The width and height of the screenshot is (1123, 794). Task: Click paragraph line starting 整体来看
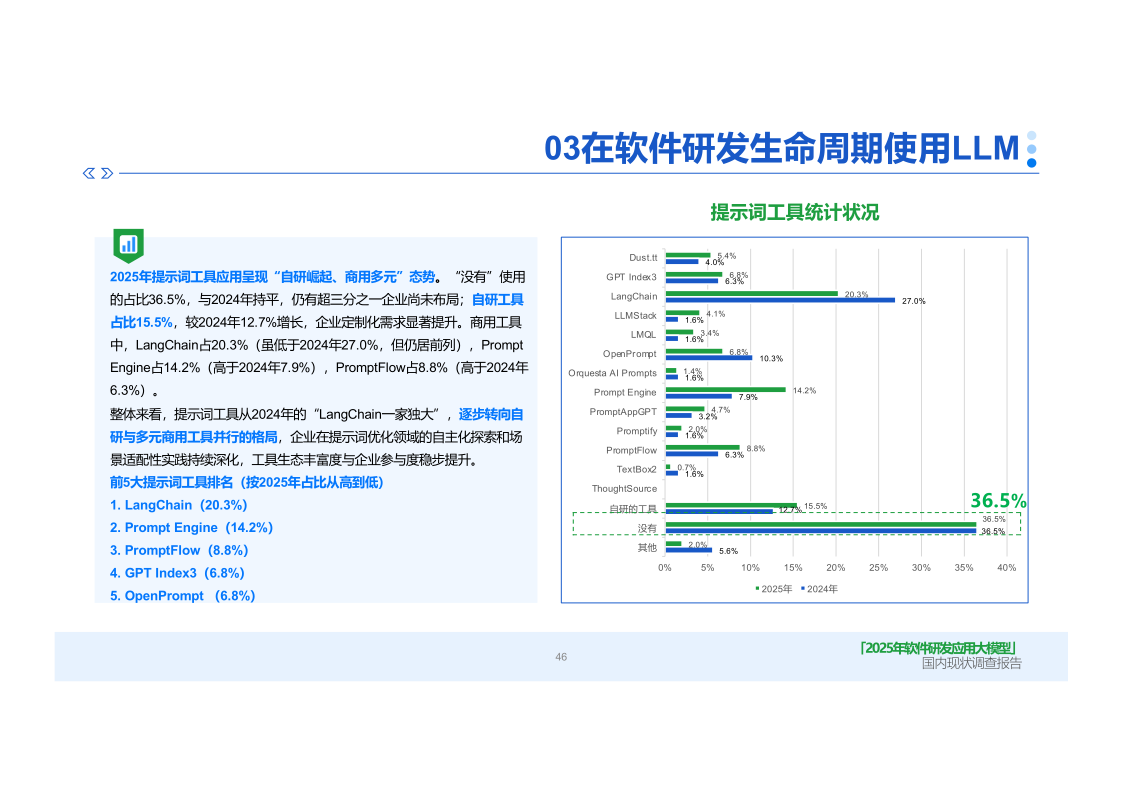point(317,415)
